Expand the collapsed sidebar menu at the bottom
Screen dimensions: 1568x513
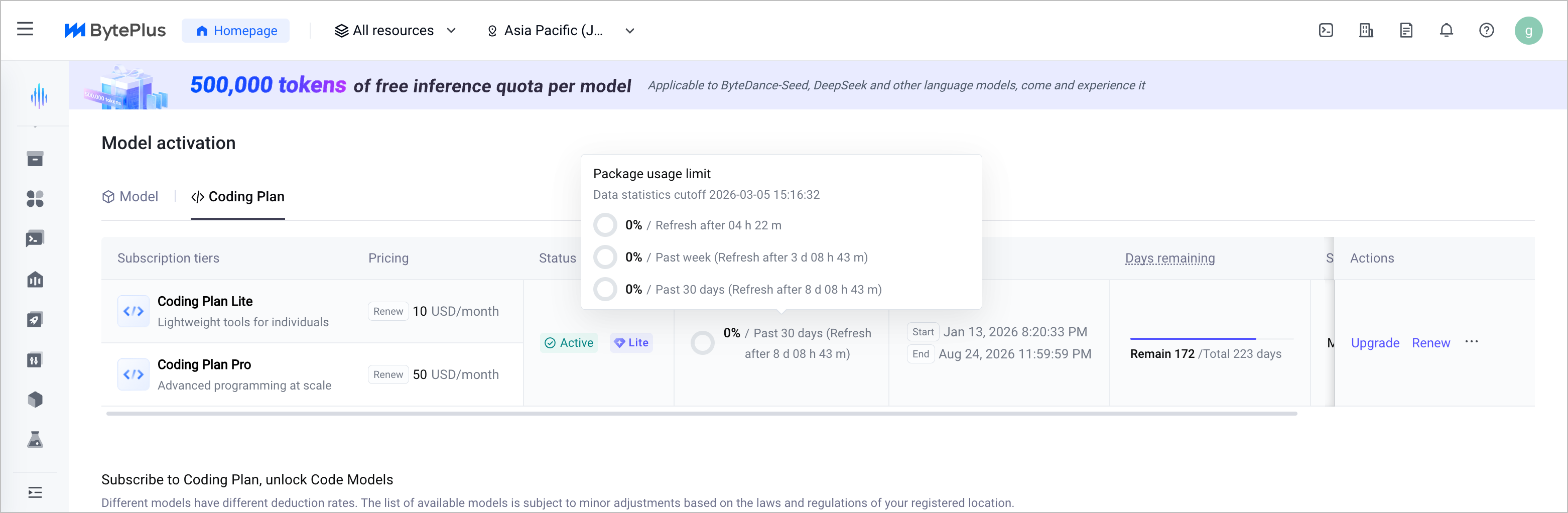click(x=35, y=492)
